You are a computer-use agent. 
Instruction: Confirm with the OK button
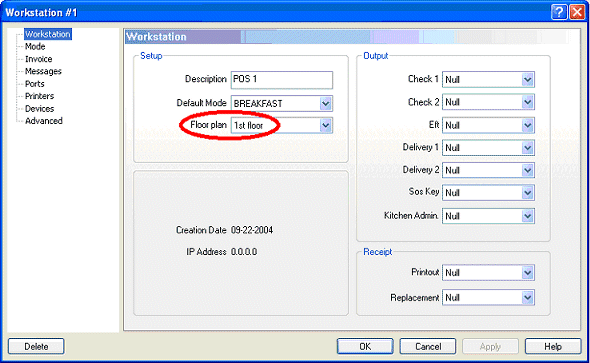click(x=365, y=346)
